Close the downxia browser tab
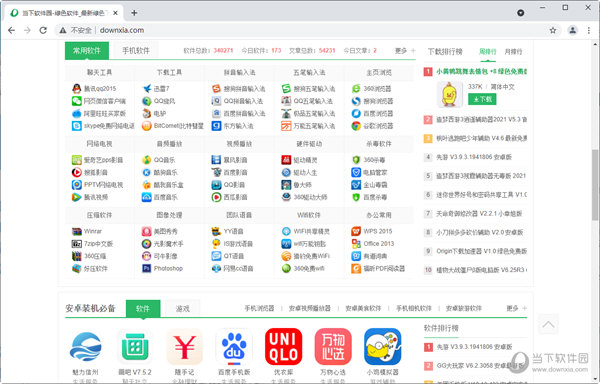The height and width of the screenshot is (384, 600). 116,13
